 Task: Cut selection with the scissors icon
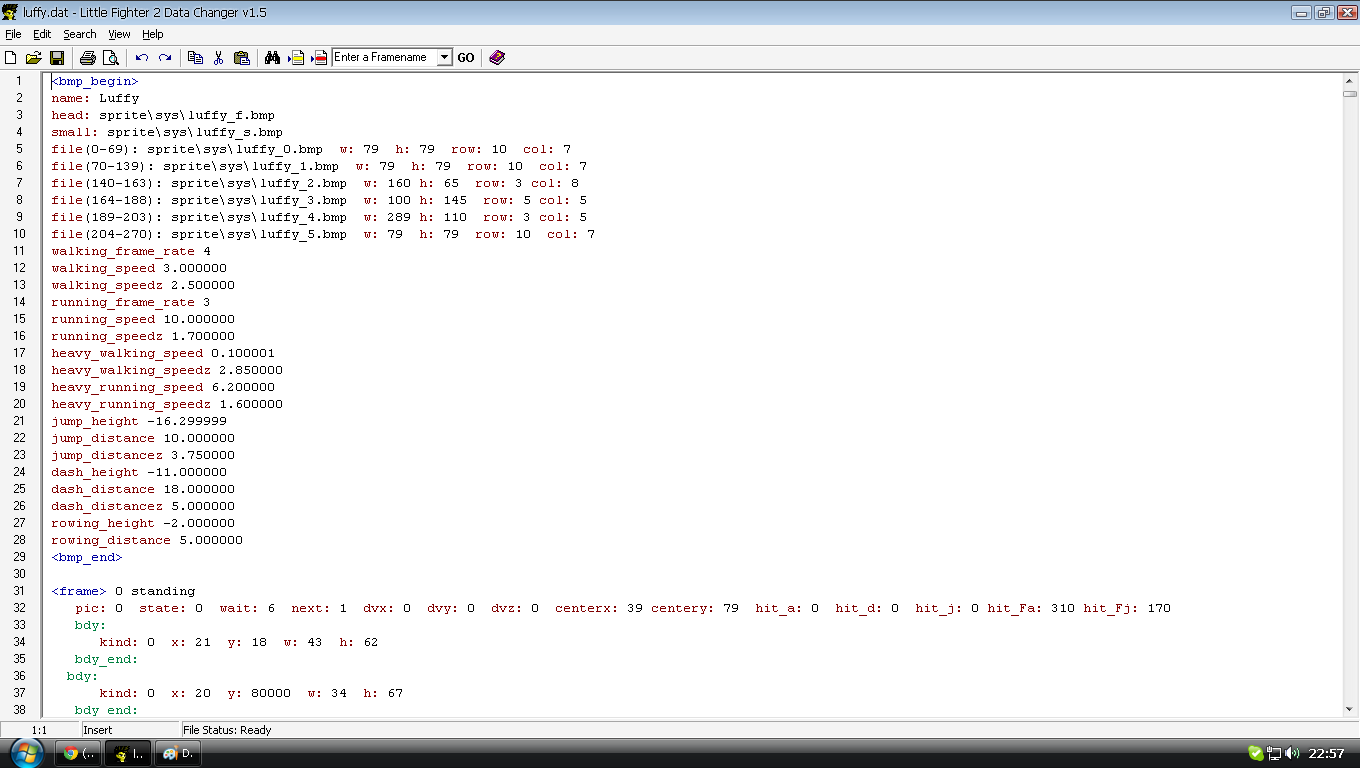(x=218, y=58)
